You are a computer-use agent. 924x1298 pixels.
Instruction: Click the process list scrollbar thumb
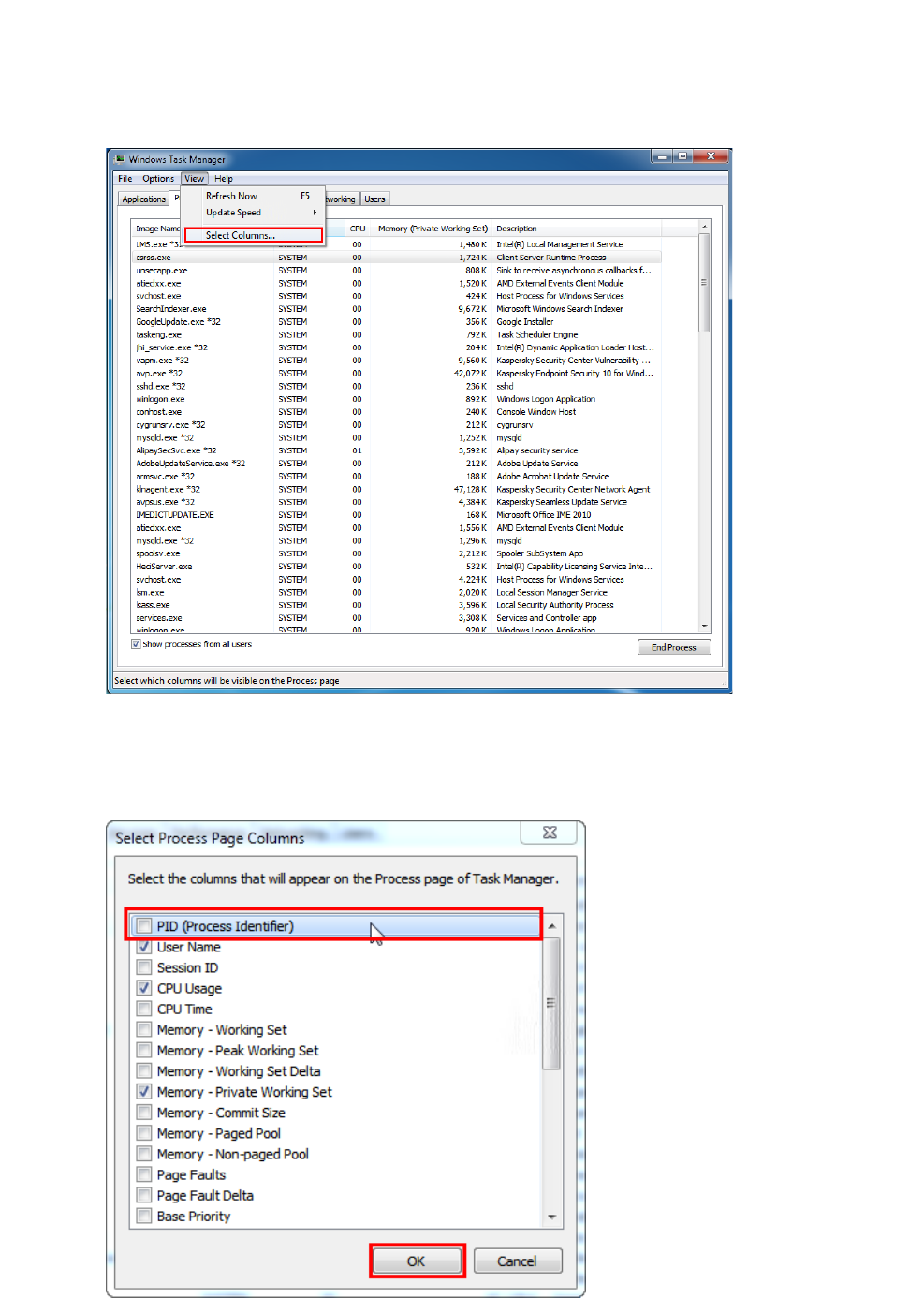pos(704,283)
